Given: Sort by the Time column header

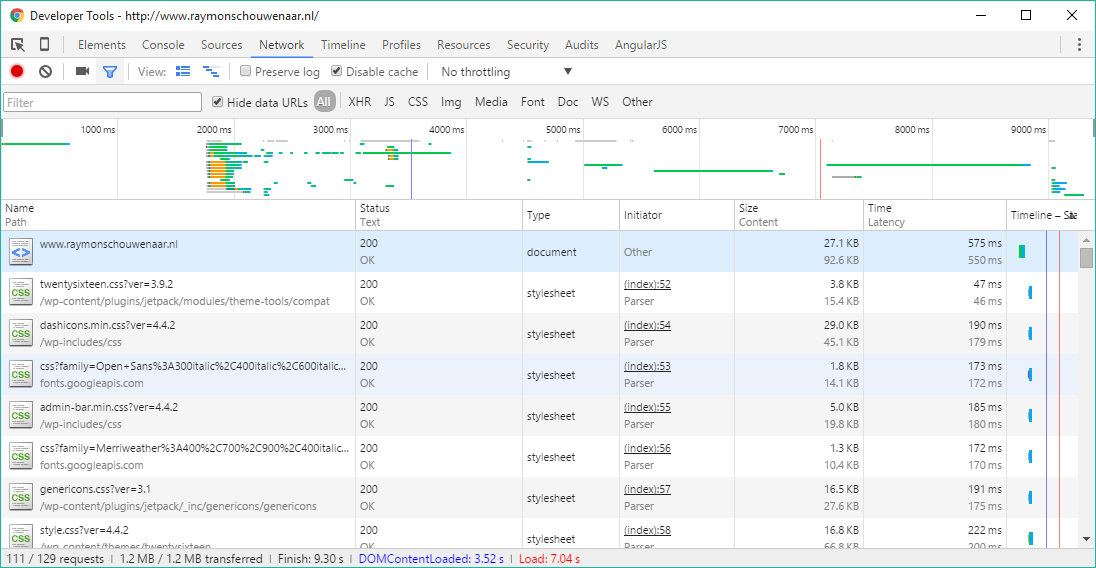Looking at the screenshot, I should [x=935, y=215].
